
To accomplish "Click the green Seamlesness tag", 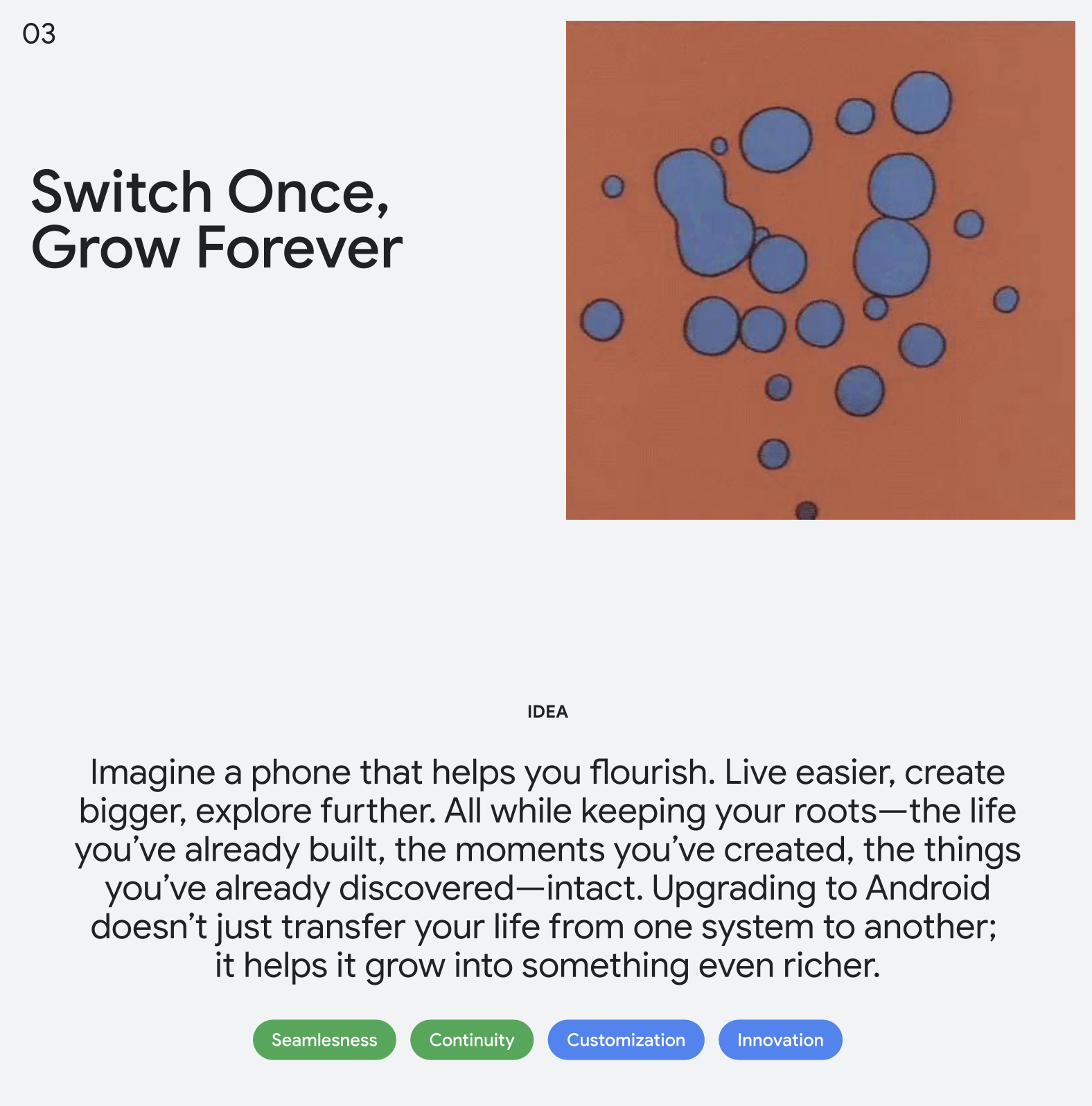I will point(324,1039).
